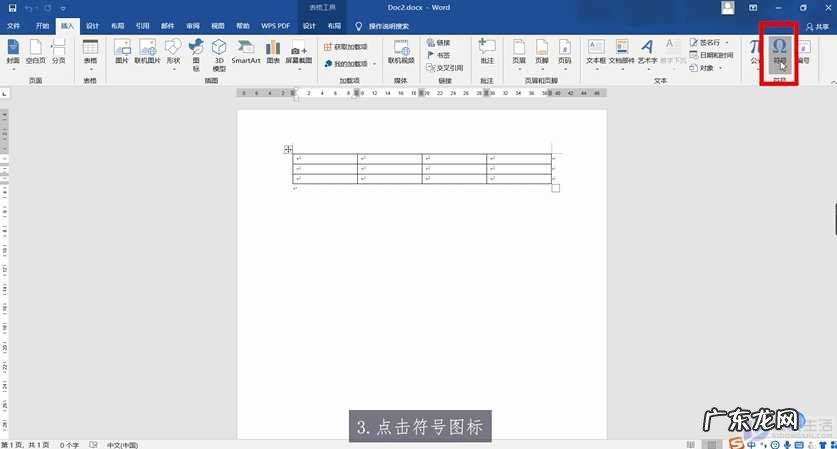This screenshot has height=449, width=837.
Task: Switch to the 开始 (Home) ribbon tab
Action: [x=42, y=26]
